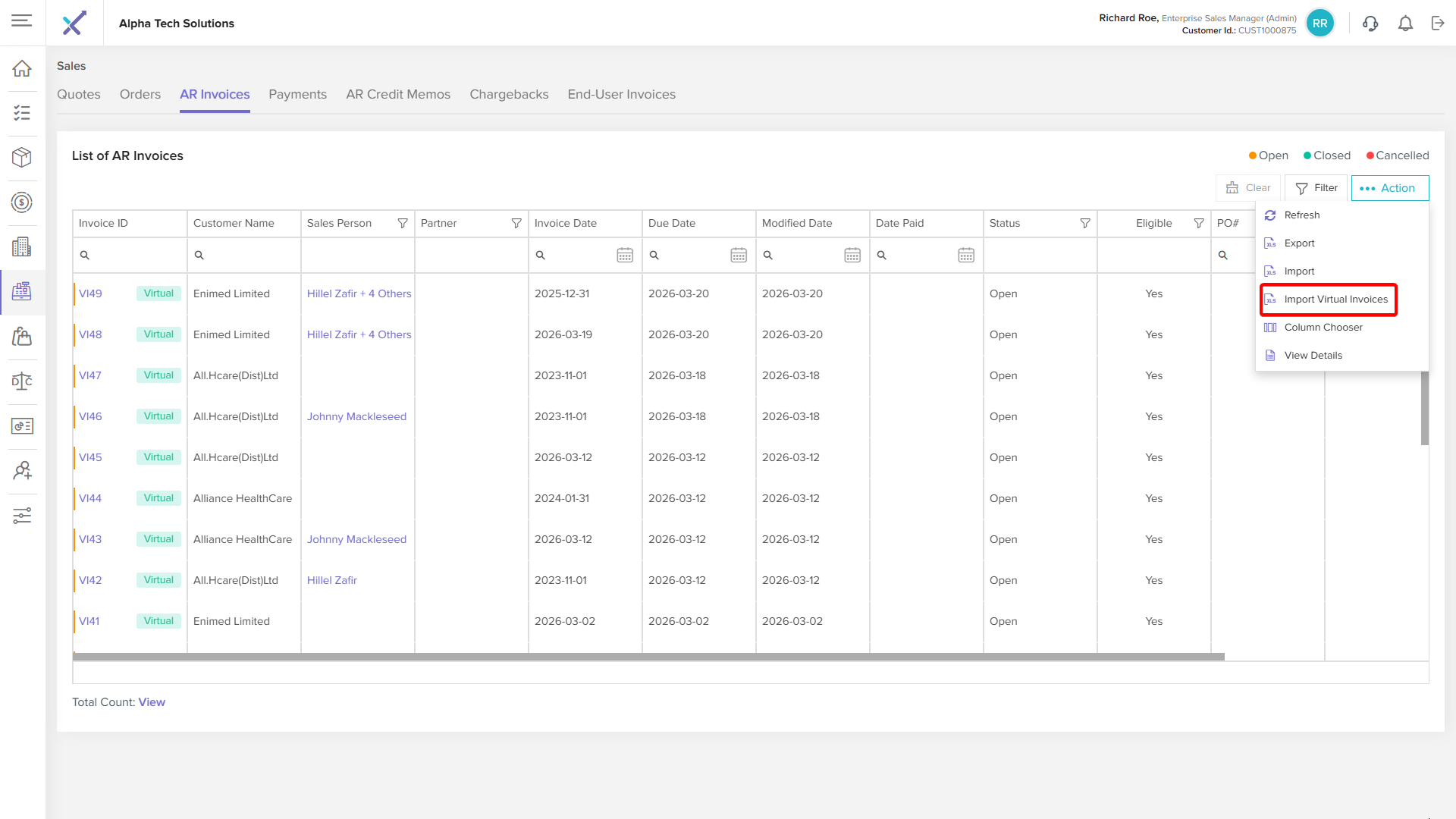Open invoice VI49 link
This screenshot has height=819, width=1456.
tap(90, 294)
